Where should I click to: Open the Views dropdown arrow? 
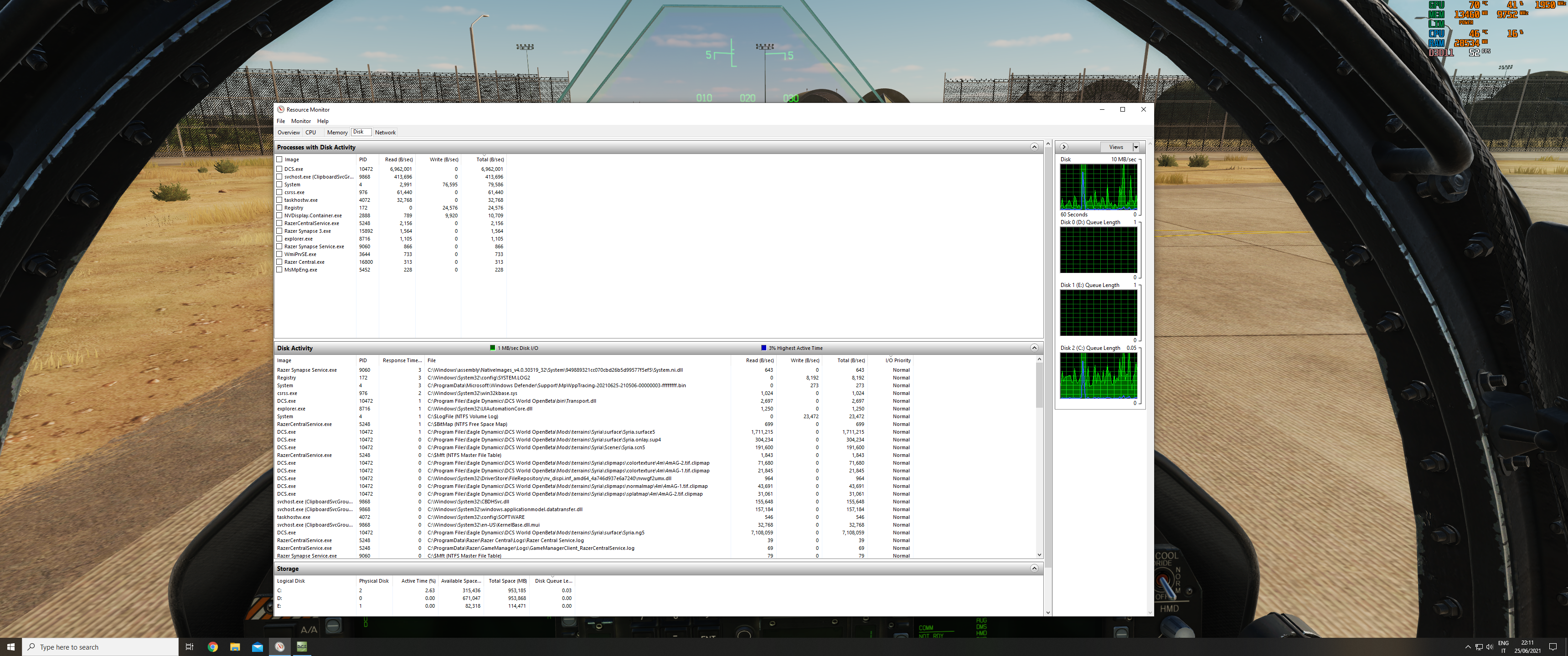tap(1136, 147)
